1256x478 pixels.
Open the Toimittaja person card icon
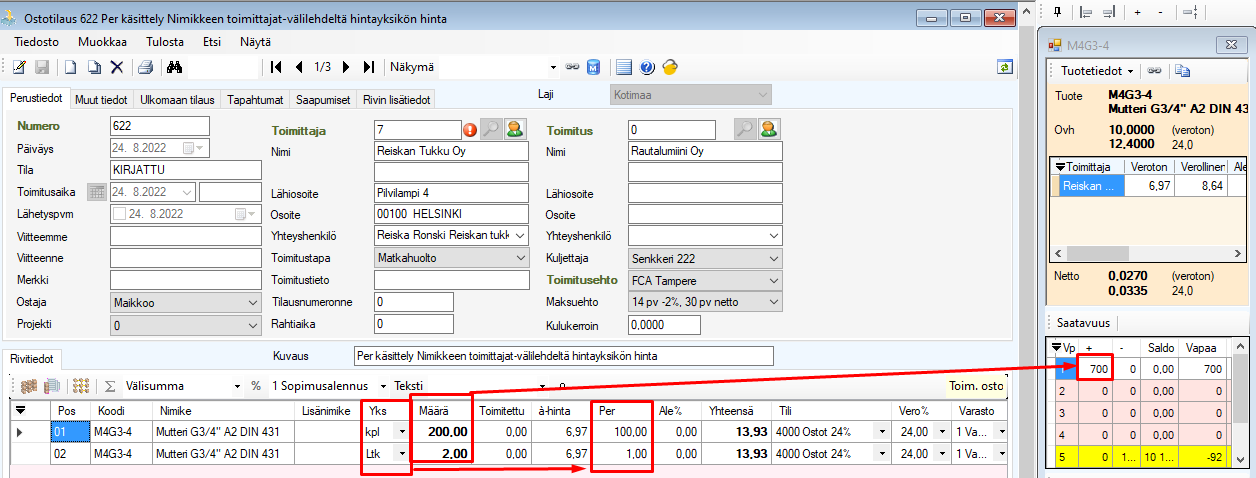pyautogui.click(x=516, y=129)
